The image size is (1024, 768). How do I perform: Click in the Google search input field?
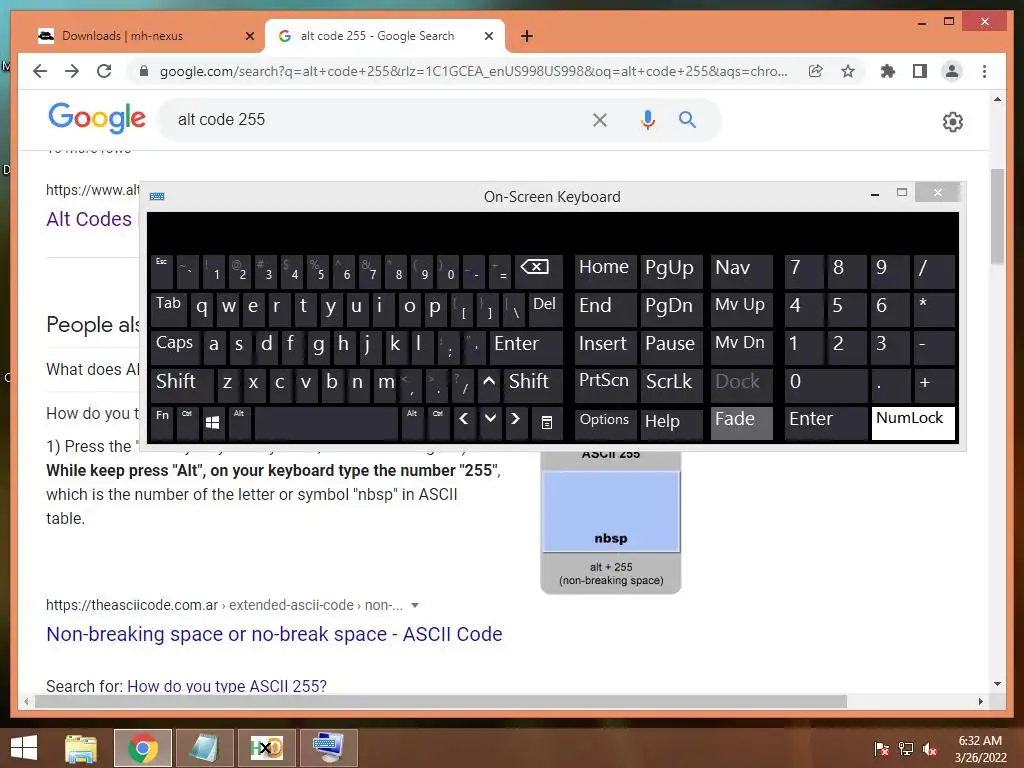pyautogui.click(x=379, y=120)
